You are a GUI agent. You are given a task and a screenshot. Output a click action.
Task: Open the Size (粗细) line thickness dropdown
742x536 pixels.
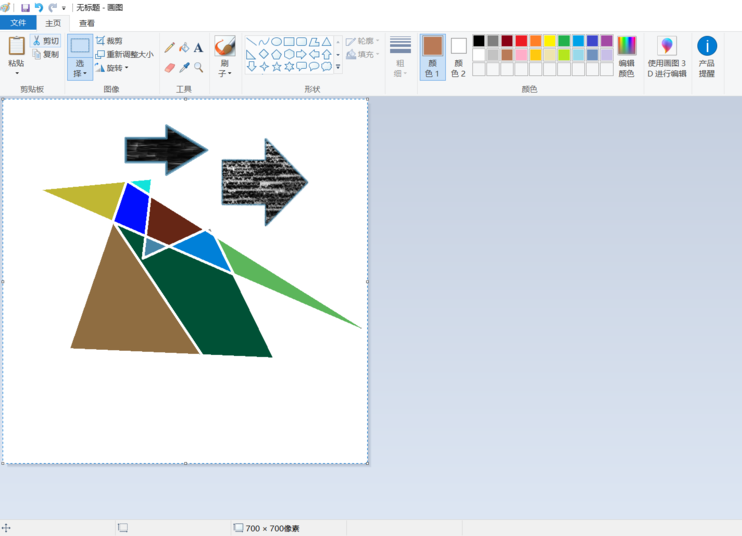point(400,57)
